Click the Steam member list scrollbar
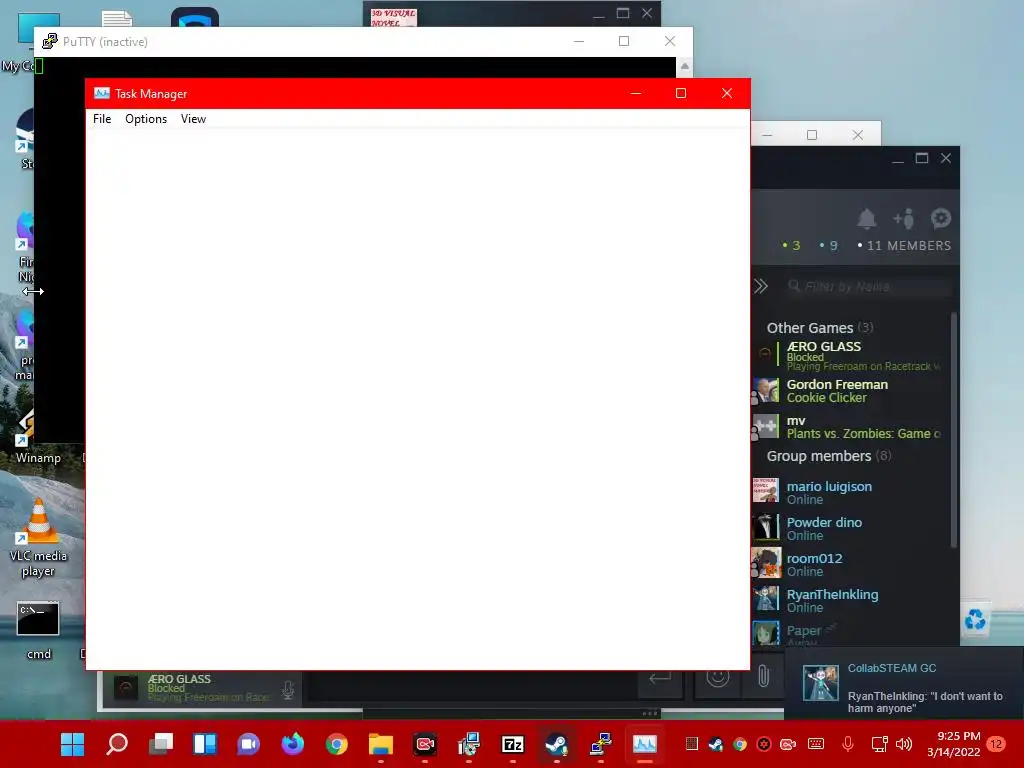Screen dimensions: 1024x768 954,431
